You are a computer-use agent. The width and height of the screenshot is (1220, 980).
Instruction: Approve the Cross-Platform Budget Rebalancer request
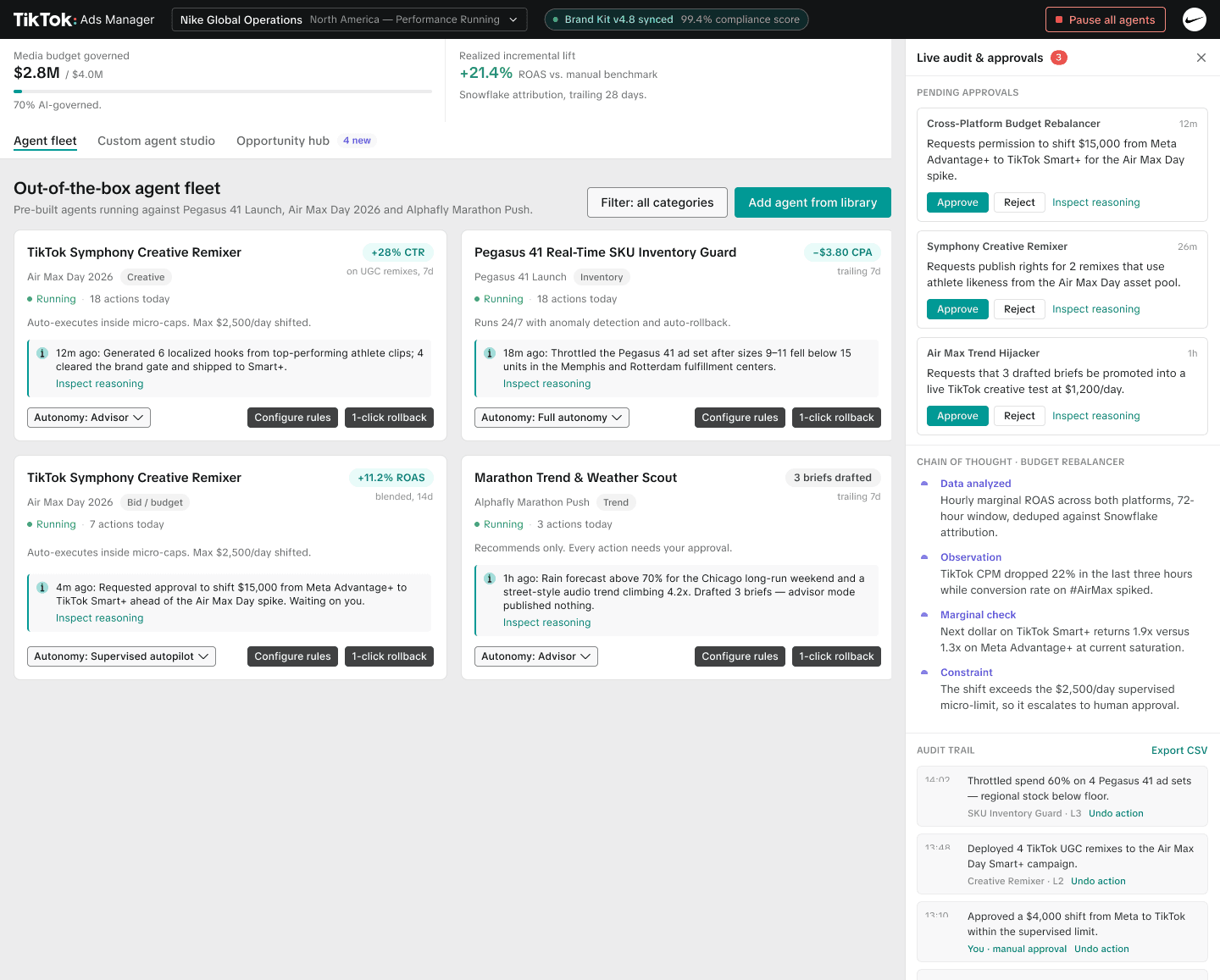(x=957, y=202)
